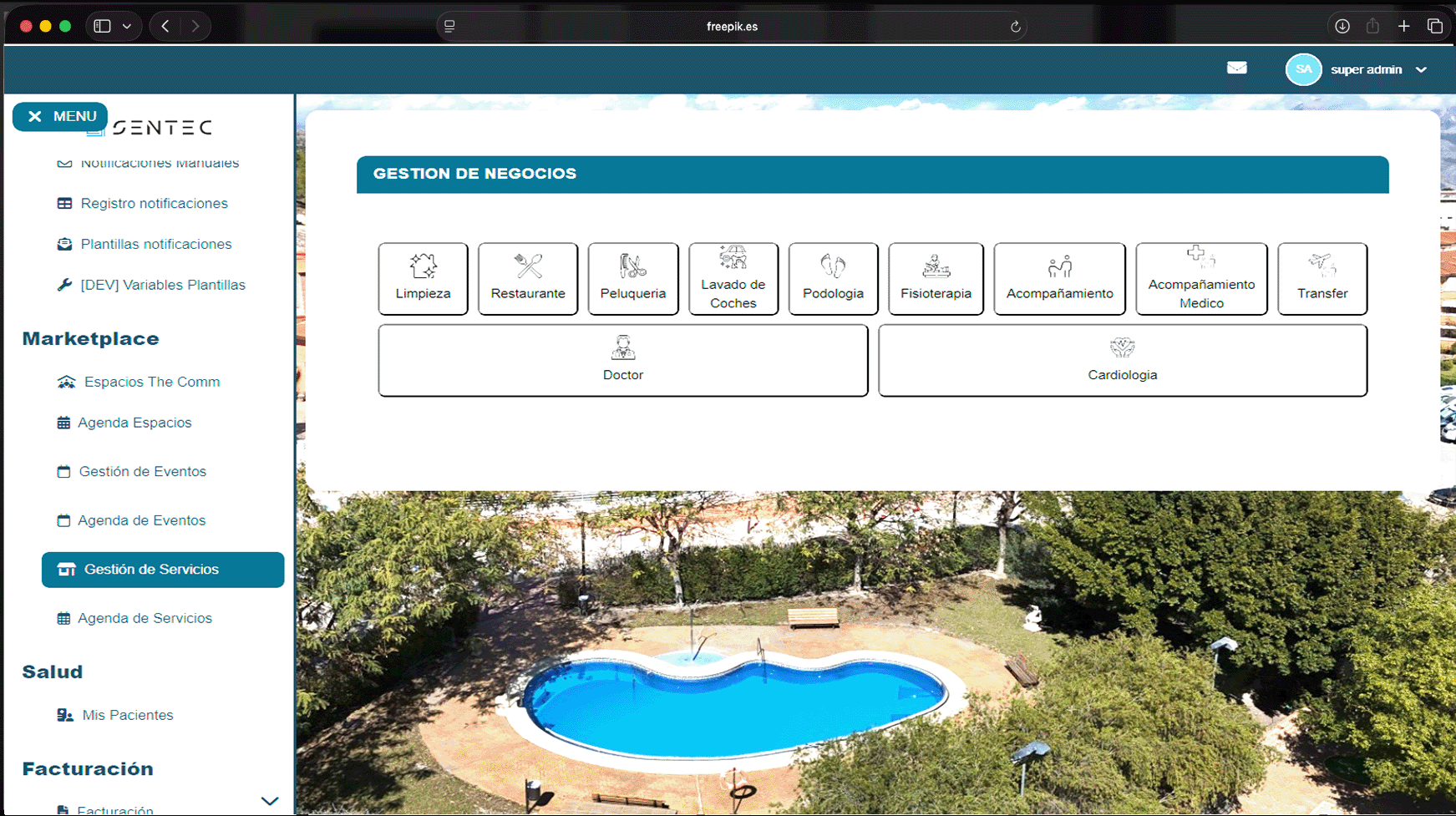Click the Marketplace section heading
The image size is (1456, 816).
tap(90, 339)
